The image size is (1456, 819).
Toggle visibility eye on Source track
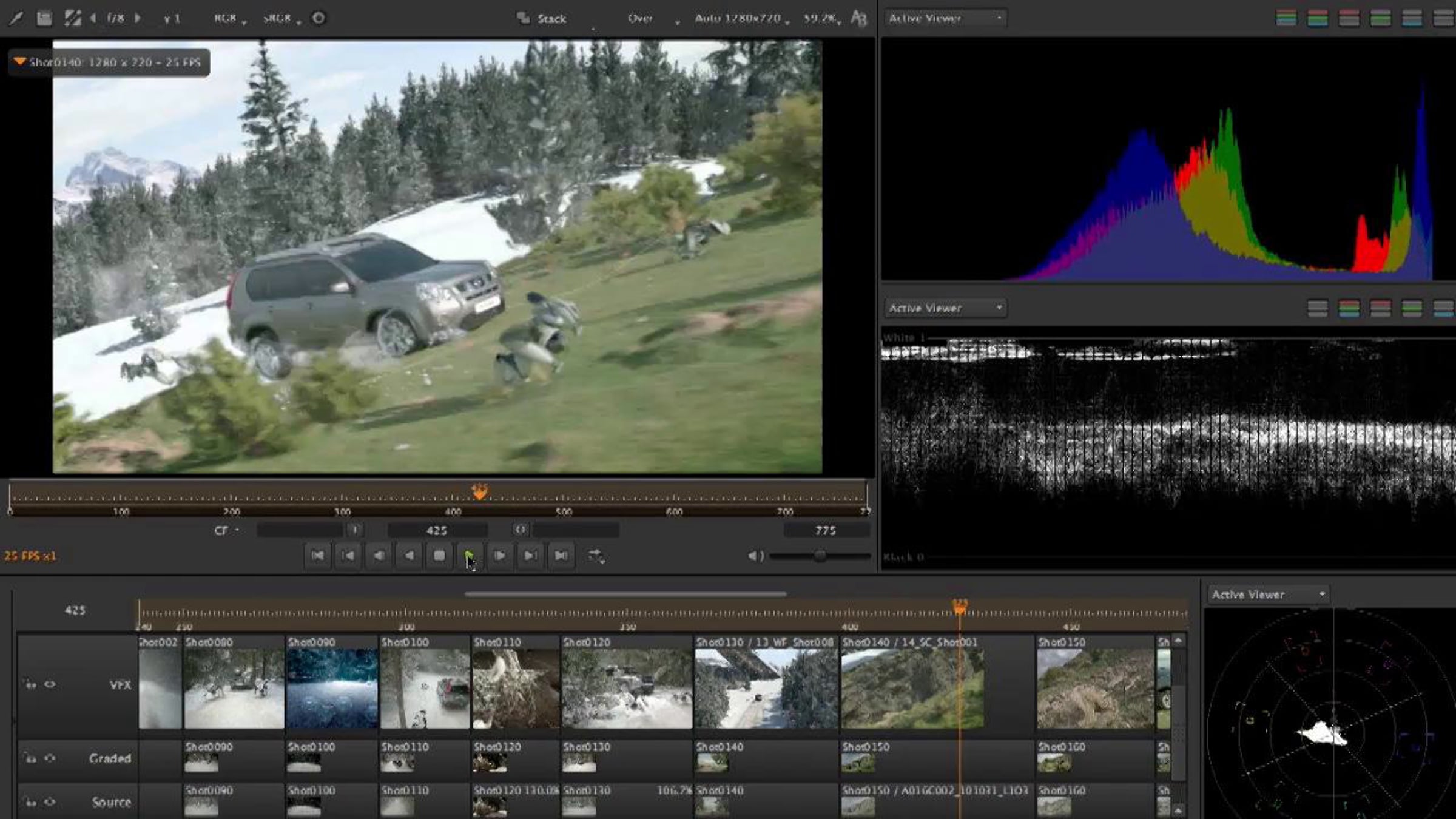[x=50, y=802]
